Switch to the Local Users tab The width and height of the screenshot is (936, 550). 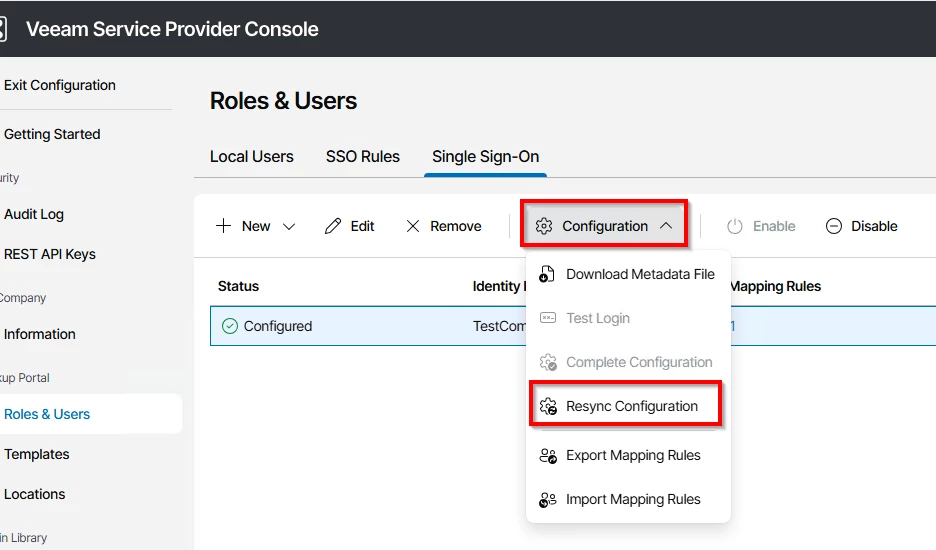pos(252,157)
